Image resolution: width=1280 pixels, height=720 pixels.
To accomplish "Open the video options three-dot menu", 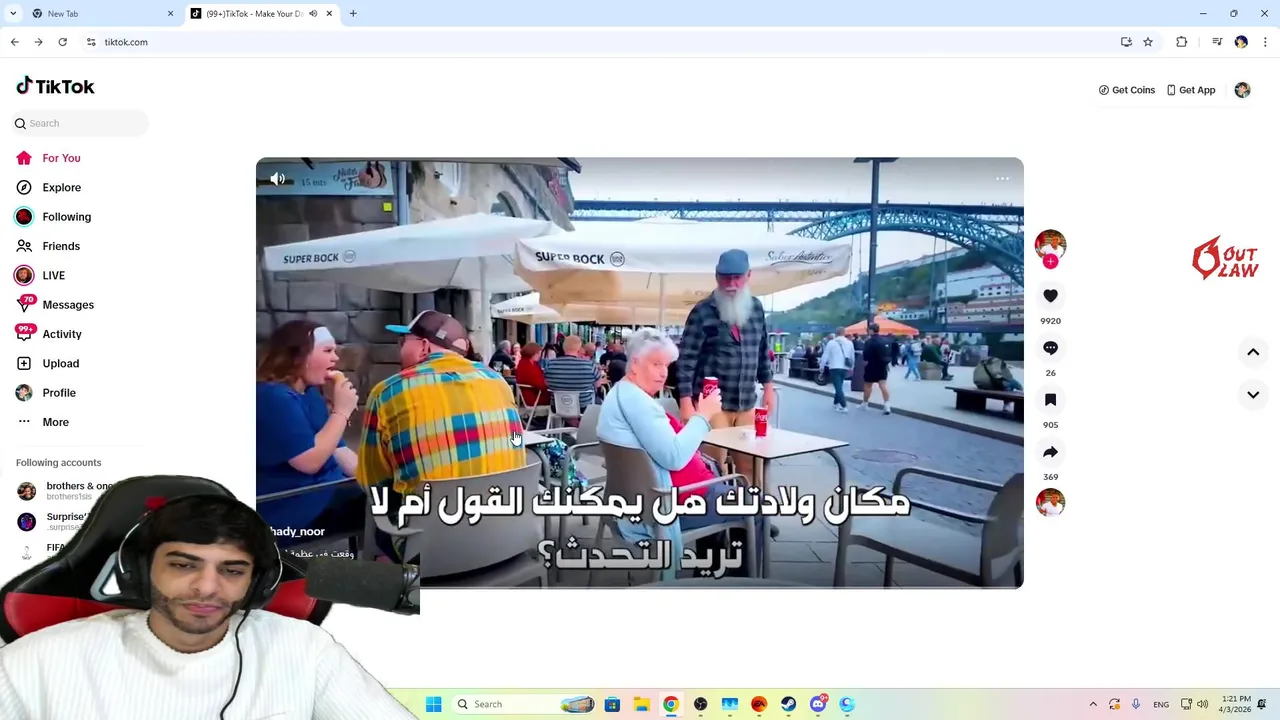I will point(1002,179).
